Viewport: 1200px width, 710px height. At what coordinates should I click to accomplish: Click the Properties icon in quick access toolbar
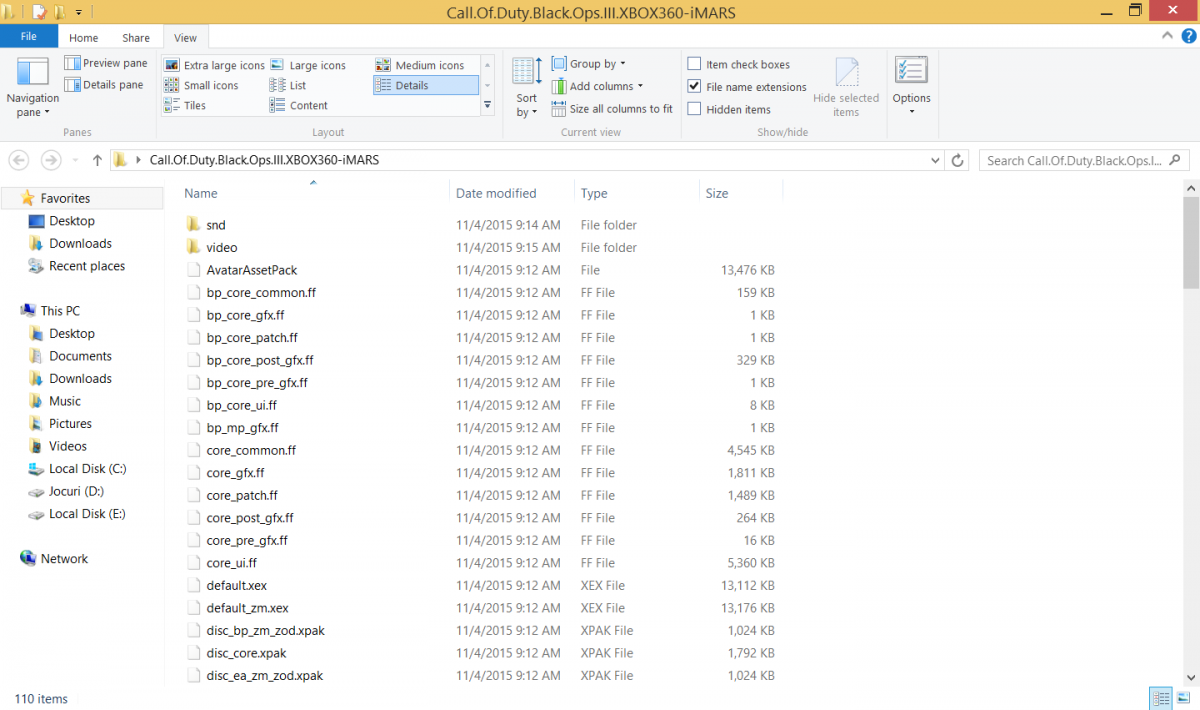click(x=39, y=12)
